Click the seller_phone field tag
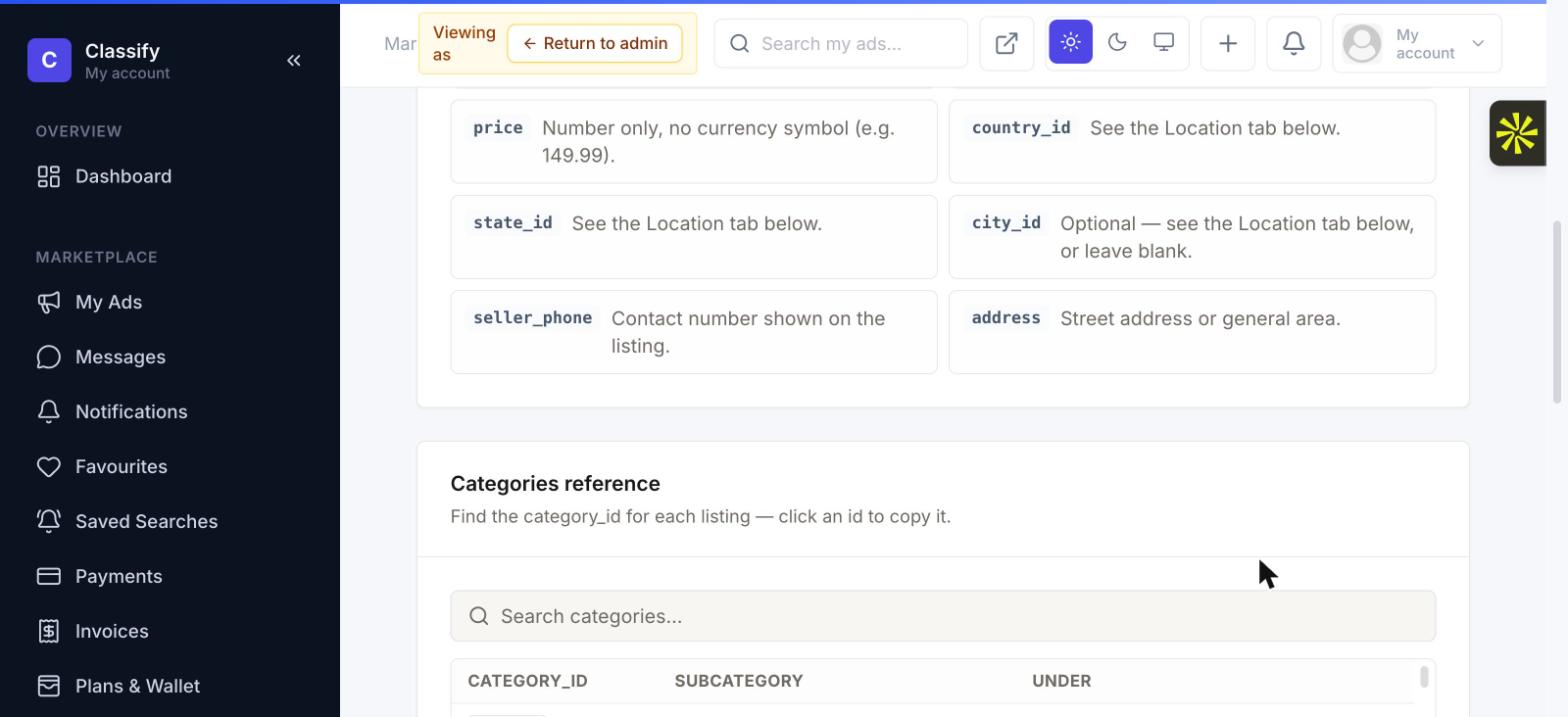Image resolution: width=1568 pixels, height=717 pixels. click(x=533, y=318)
